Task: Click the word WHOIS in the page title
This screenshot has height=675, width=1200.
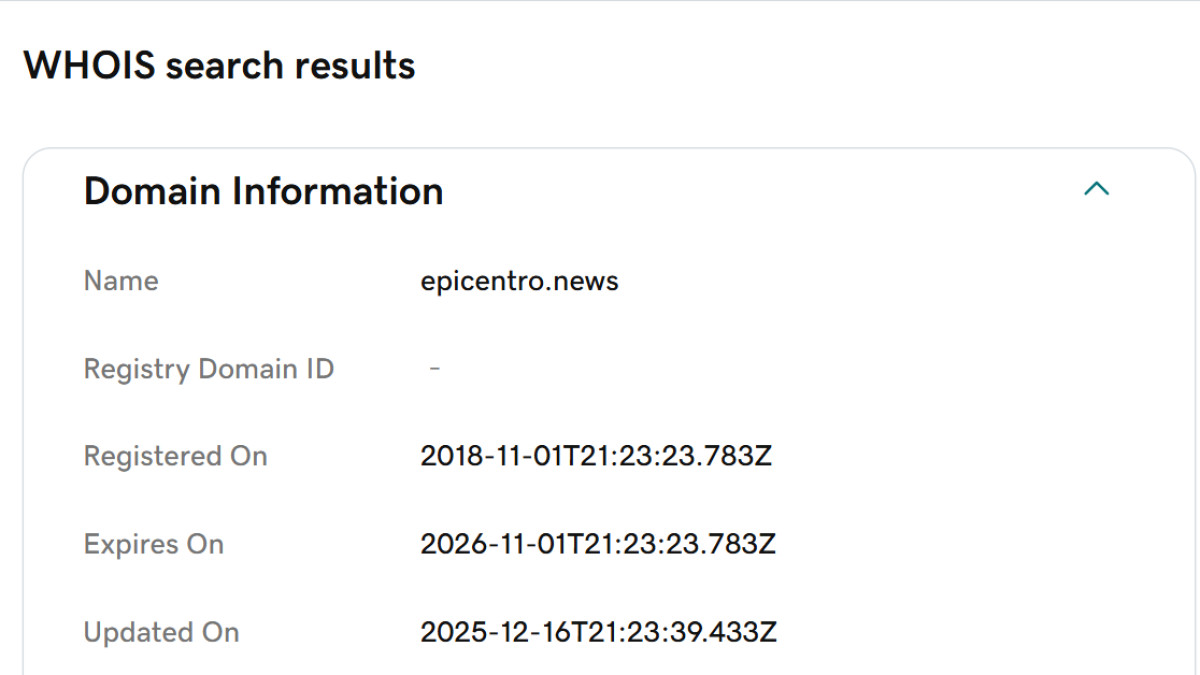Action: click(88, 66)
